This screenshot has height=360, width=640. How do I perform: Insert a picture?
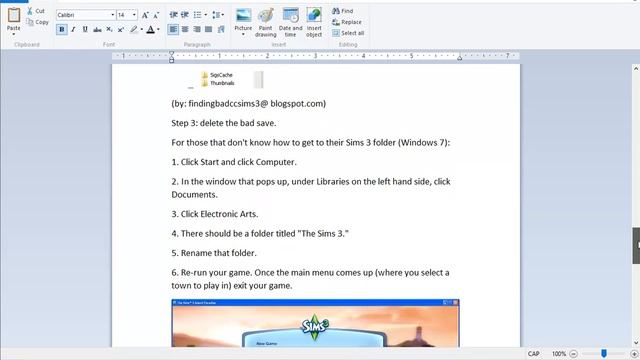(243, 19)
